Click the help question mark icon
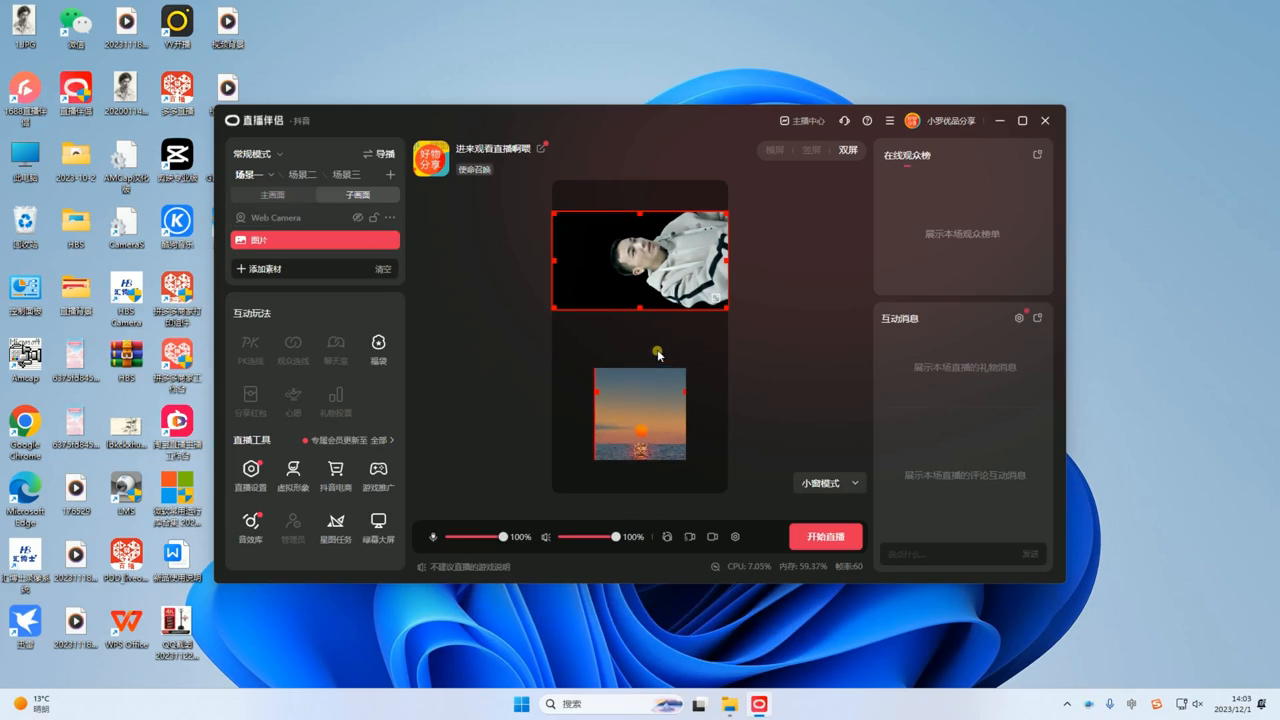This screenshot has height=720, width=1280. (867, 121)
